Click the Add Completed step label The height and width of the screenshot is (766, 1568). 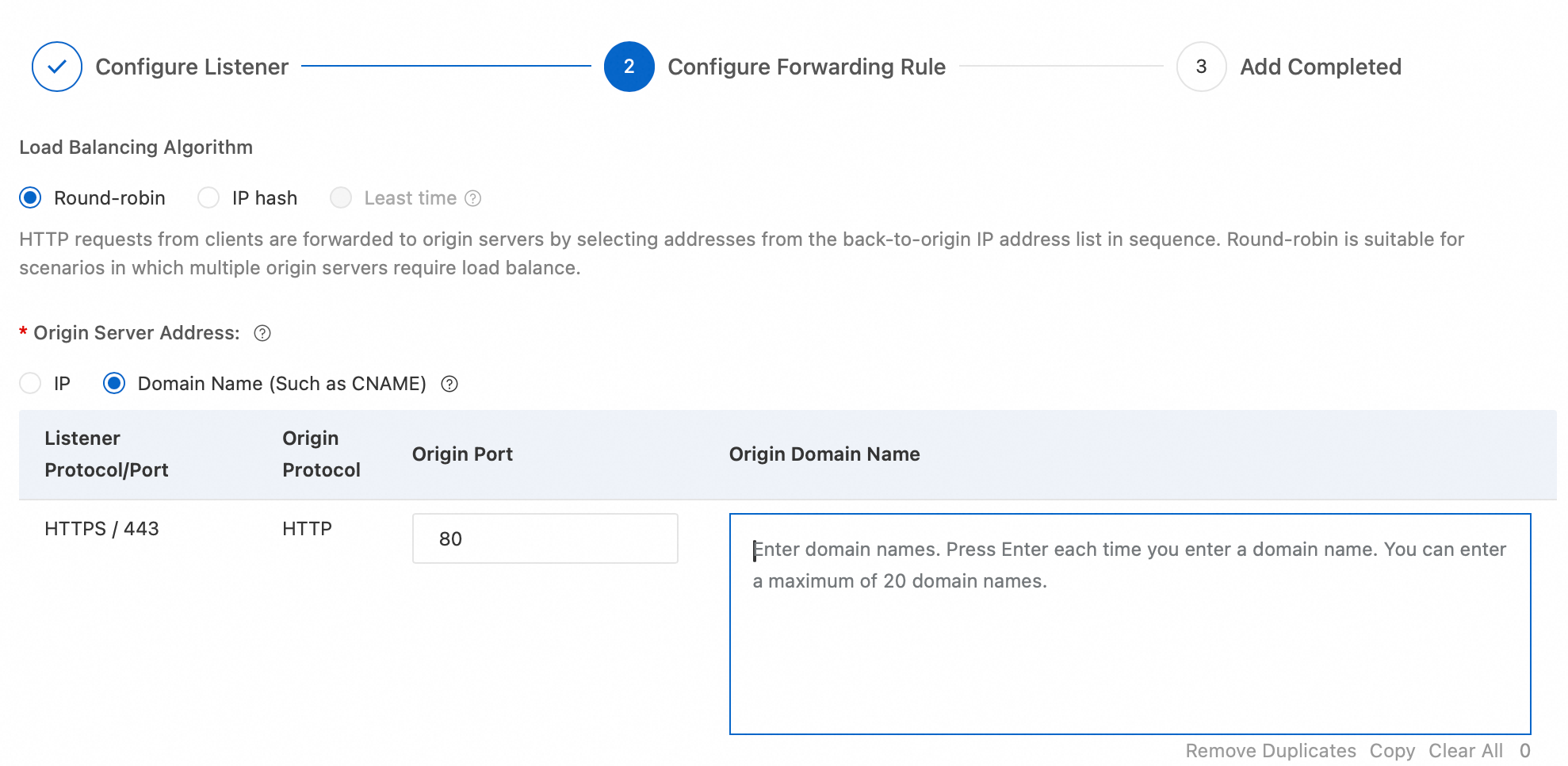click(x=1321, y=67)
